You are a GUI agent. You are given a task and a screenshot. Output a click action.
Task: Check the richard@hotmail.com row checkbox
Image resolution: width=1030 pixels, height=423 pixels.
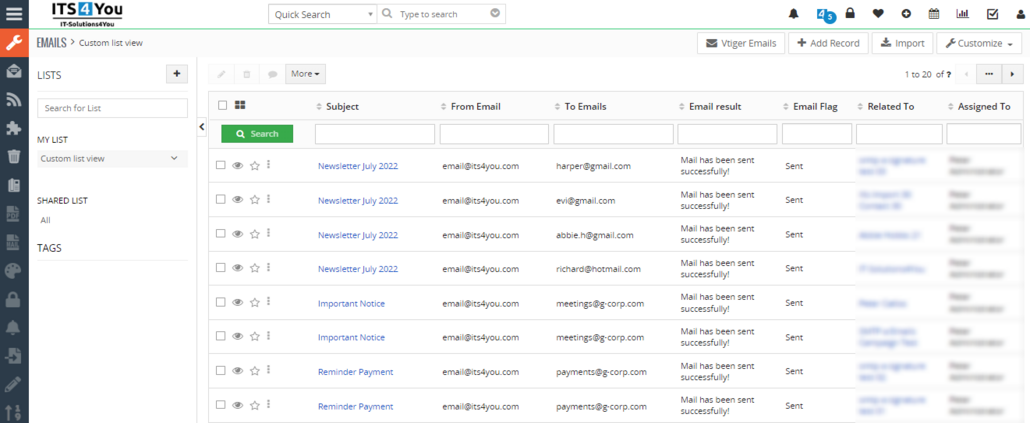pyautogui.click(x=221, y=268)
